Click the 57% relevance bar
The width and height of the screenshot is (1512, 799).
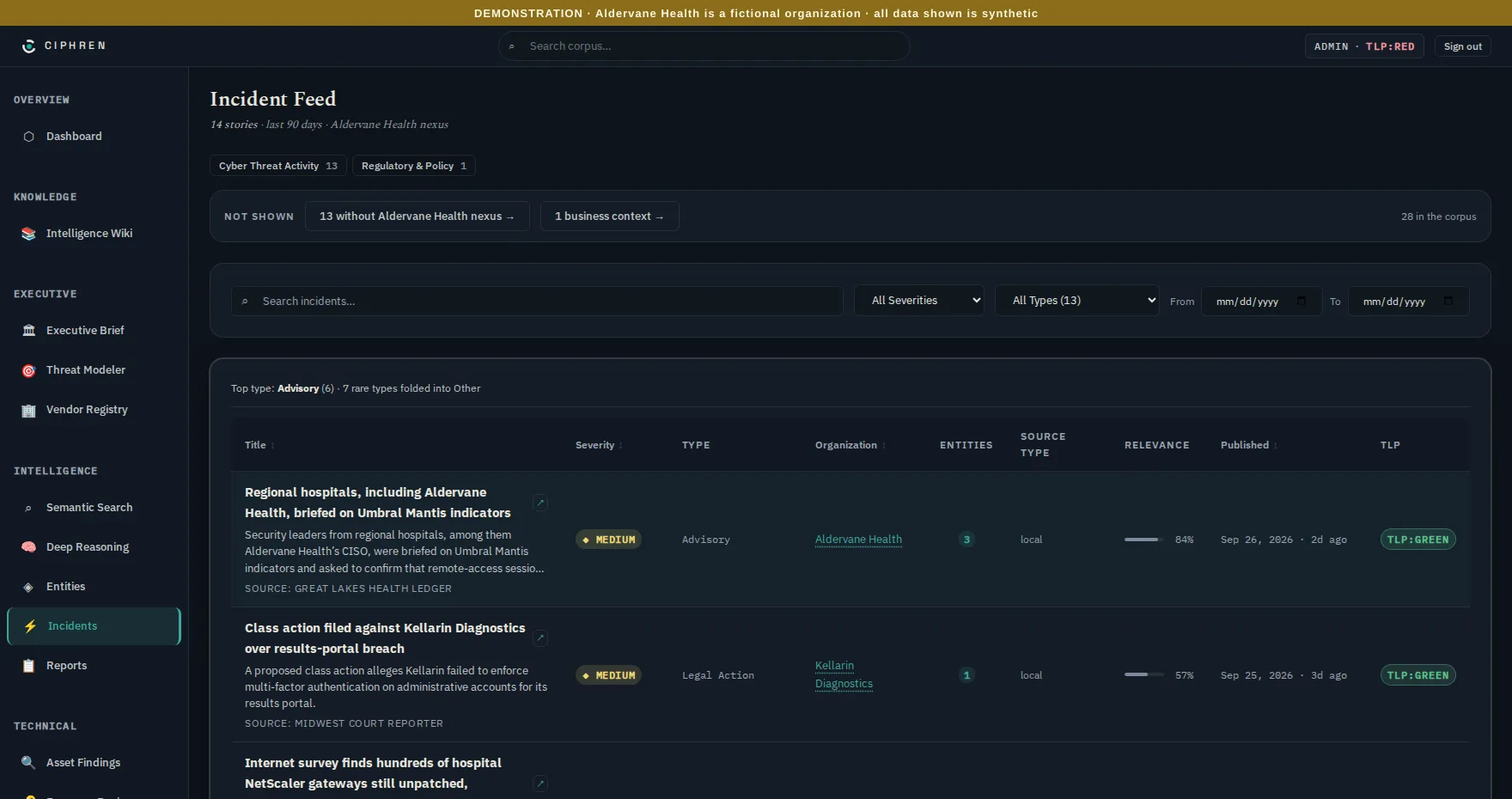(x=1144, y=675)
